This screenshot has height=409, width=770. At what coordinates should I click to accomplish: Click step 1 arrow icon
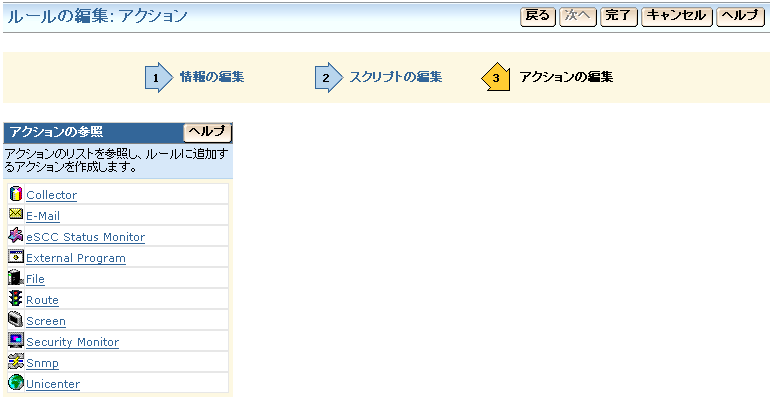(159, 78)
